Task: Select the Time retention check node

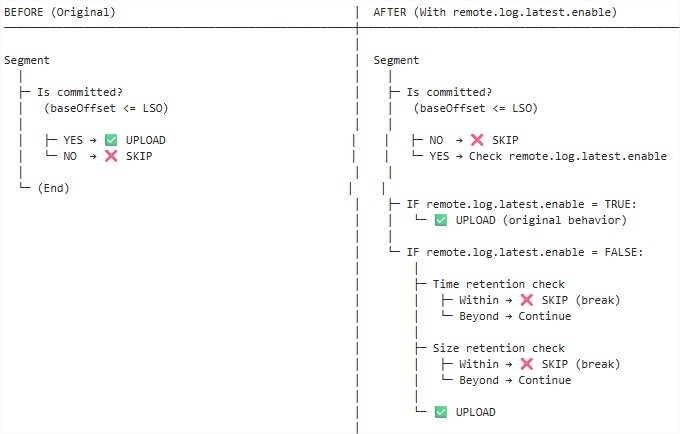Action: point(499,284)
